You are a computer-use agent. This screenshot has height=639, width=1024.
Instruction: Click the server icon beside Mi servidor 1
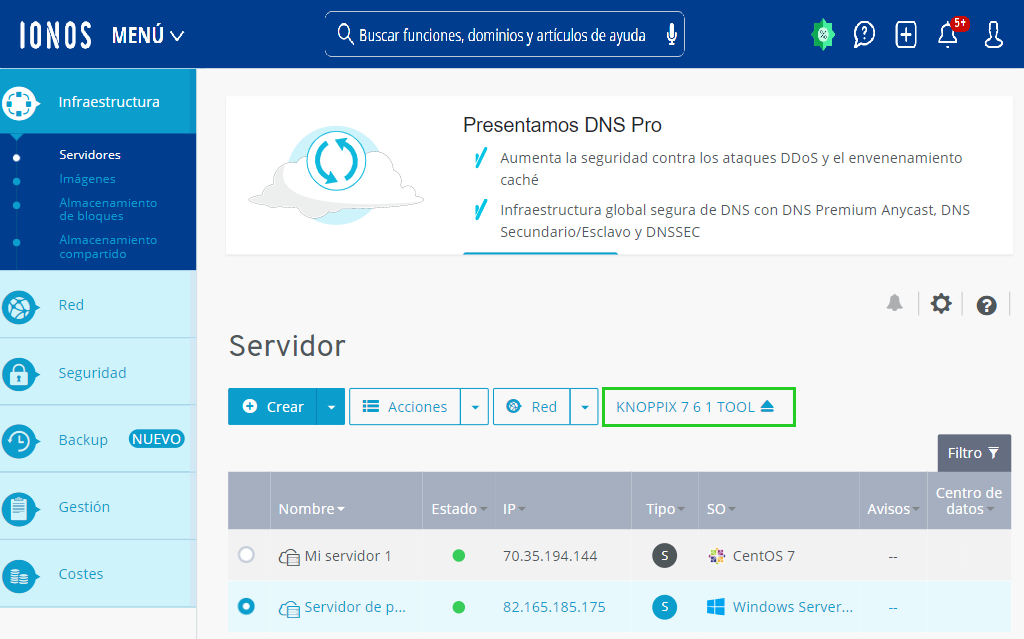(x=289, y=557)
